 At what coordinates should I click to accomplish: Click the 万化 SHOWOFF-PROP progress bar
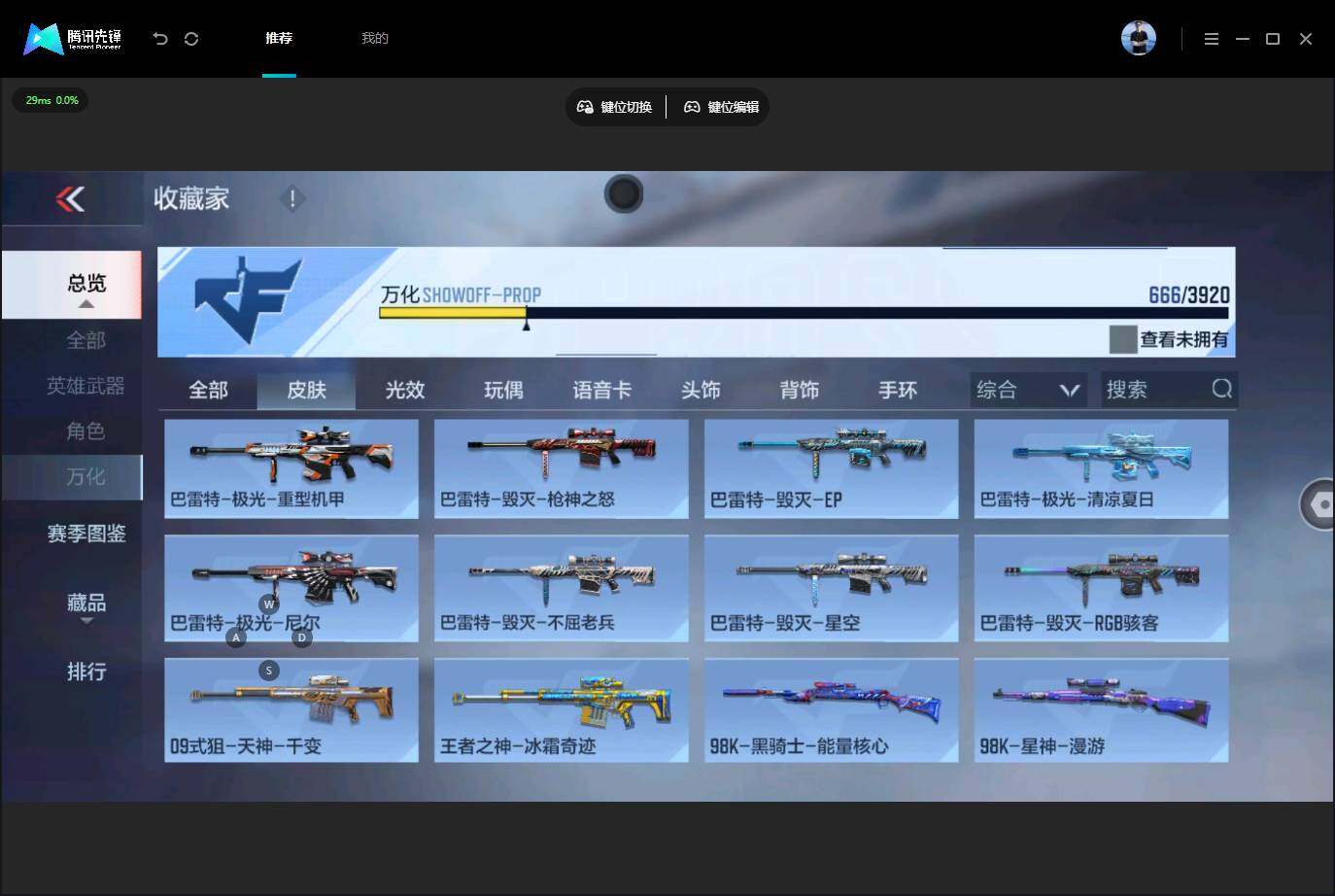tap(804, 313)
